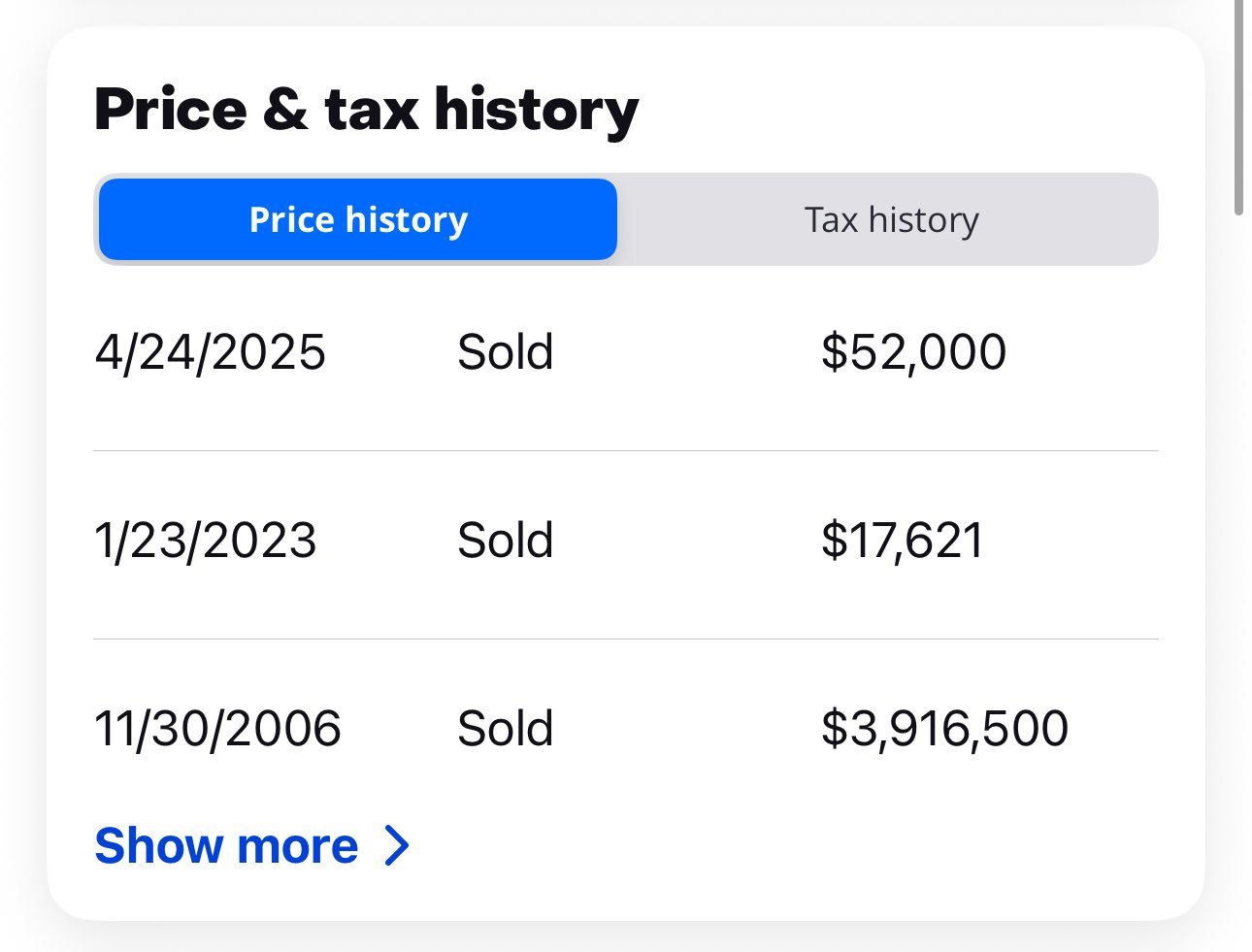Select the 11/30/2006 sale date
Screen dimensions: 1252x952
pos(217,728)
